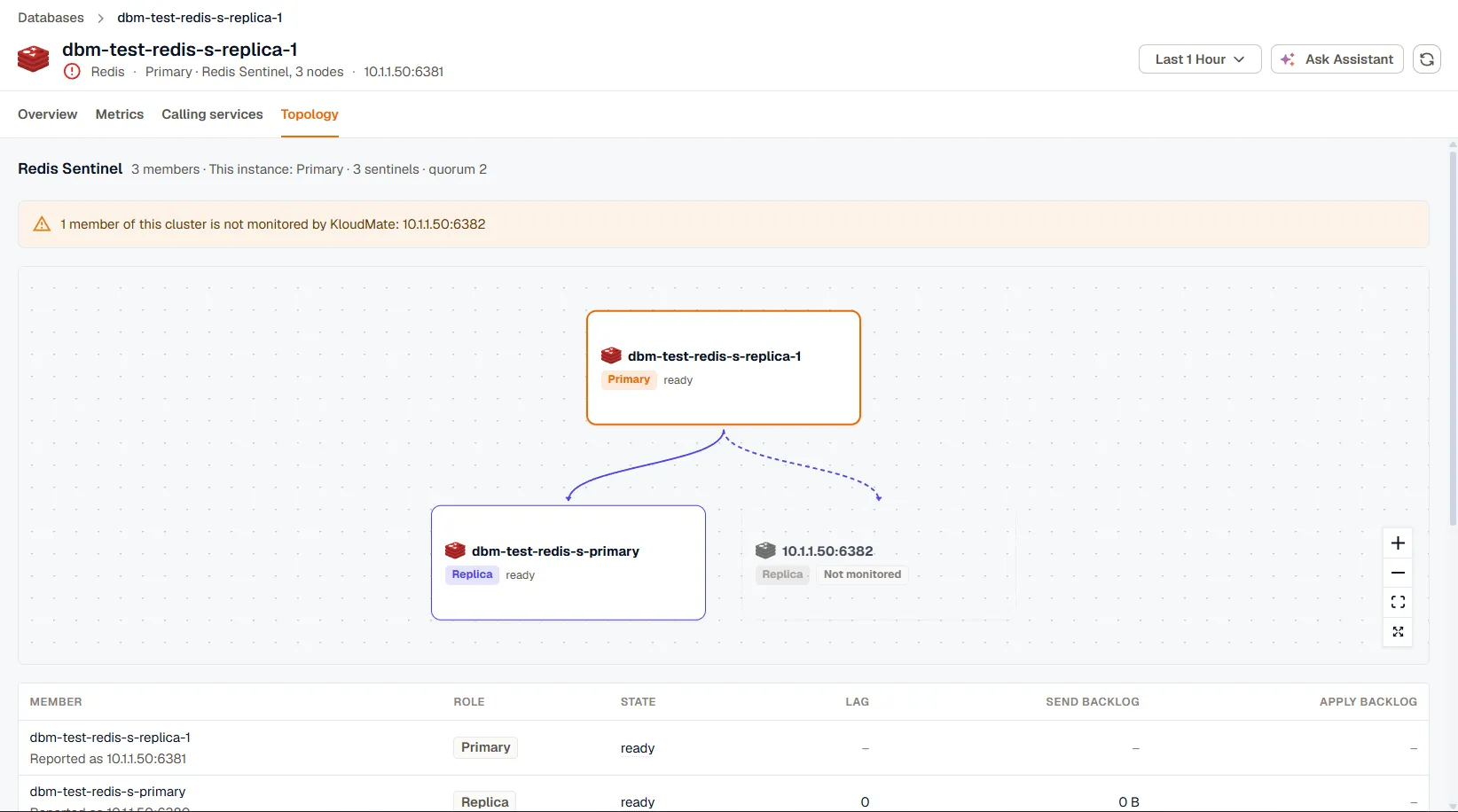The image size is (1458, 812).
Task: Click the Primary role badge in the table
Action: tap(485, 747)
